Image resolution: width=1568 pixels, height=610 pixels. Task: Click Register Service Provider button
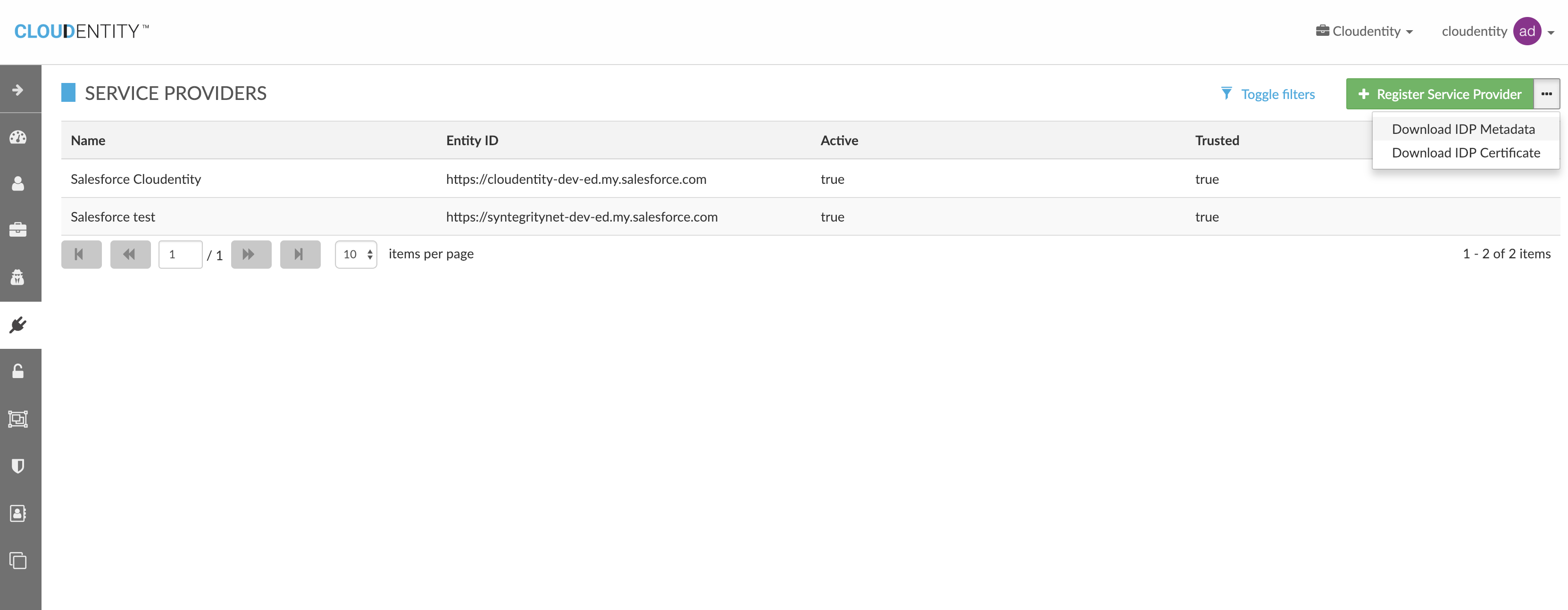point(1440,94)
